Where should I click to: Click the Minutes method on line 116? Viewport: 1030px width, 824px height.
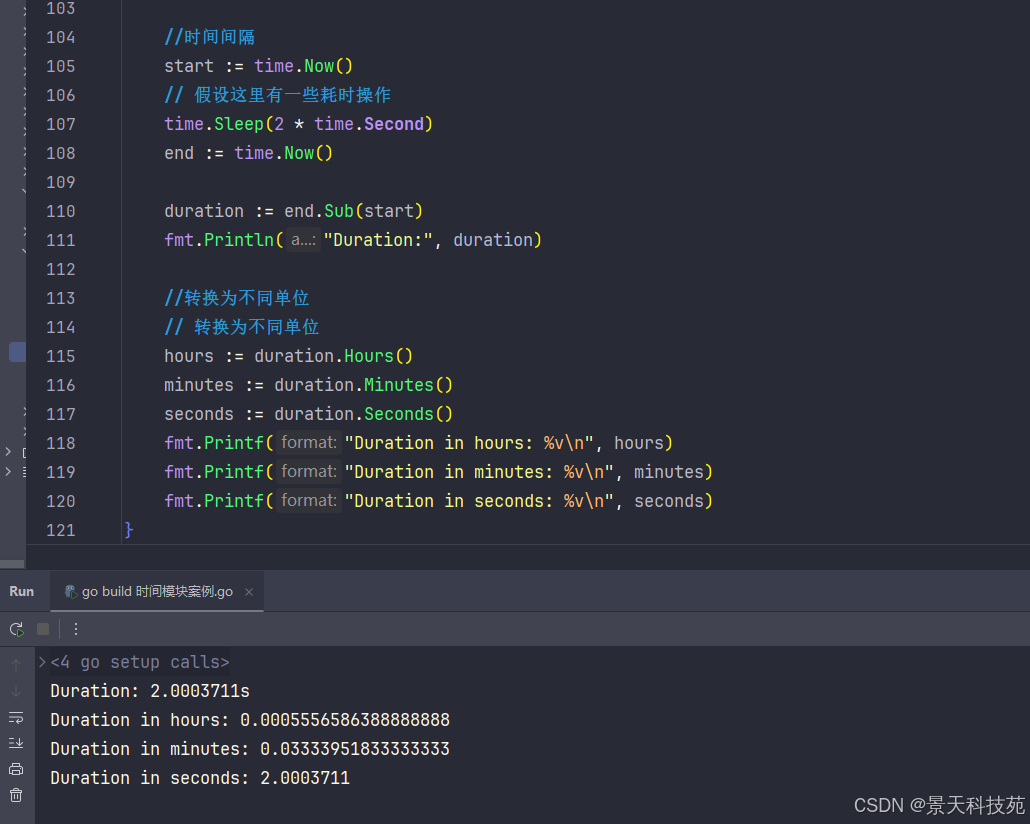pos(399,385)
